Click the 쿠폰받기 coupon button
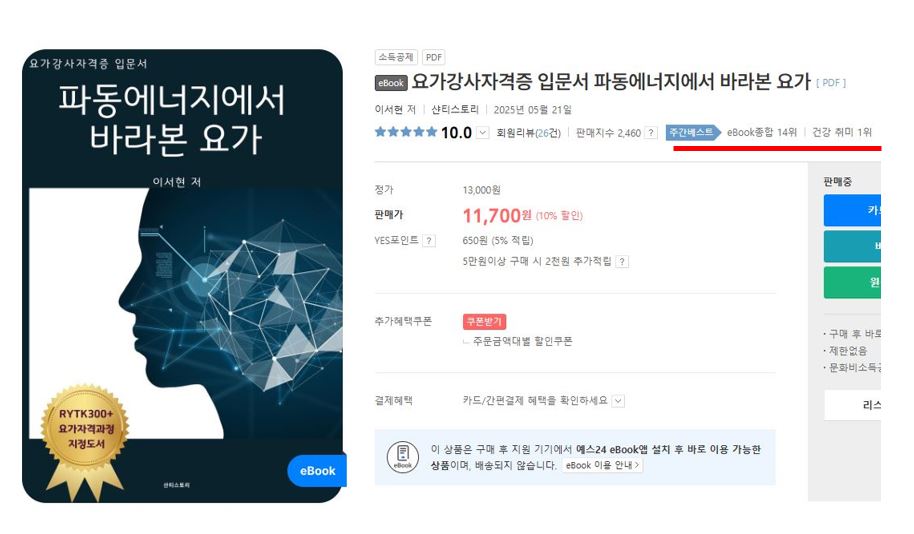 point(484,322)
